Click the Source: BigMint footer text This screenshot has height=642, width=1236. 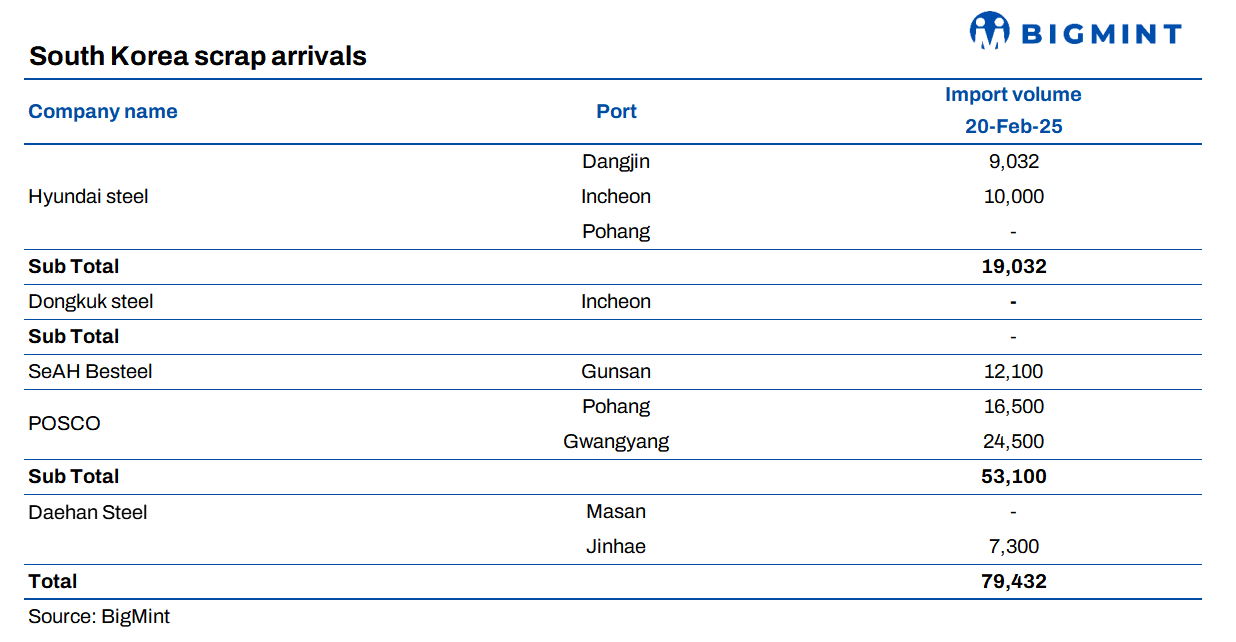click(x=92, y=617)
